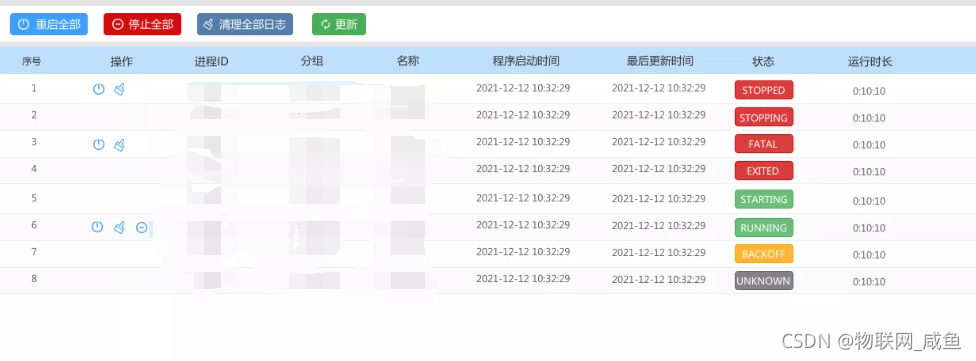Select the last update time in row 8
This screenshot has height=361, width=976.
coord(659,279)
